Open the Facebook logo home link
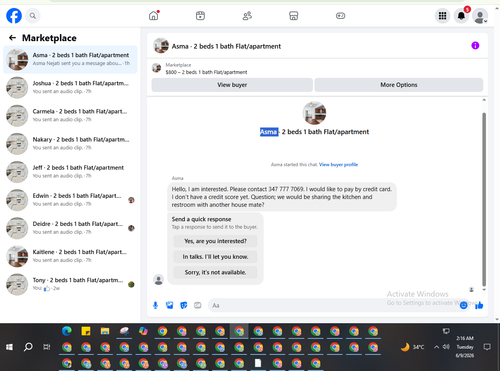Viewport: 500px width, 371px height. coord(14,16)
